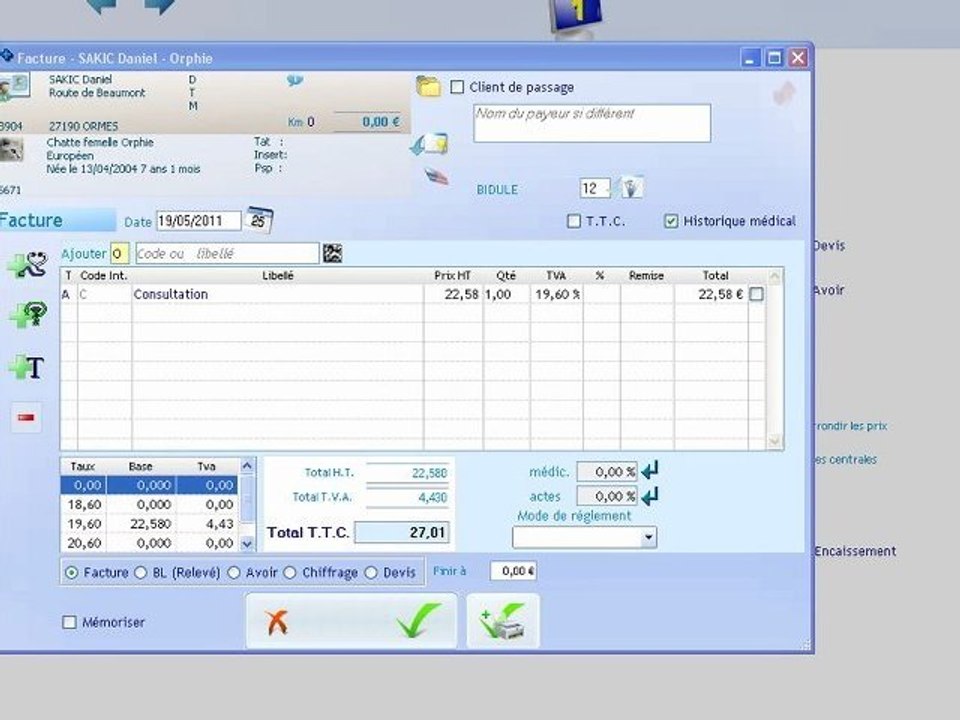Screen dimensions: 960x720
Task: Click validate and print icon
Action: 503,620
